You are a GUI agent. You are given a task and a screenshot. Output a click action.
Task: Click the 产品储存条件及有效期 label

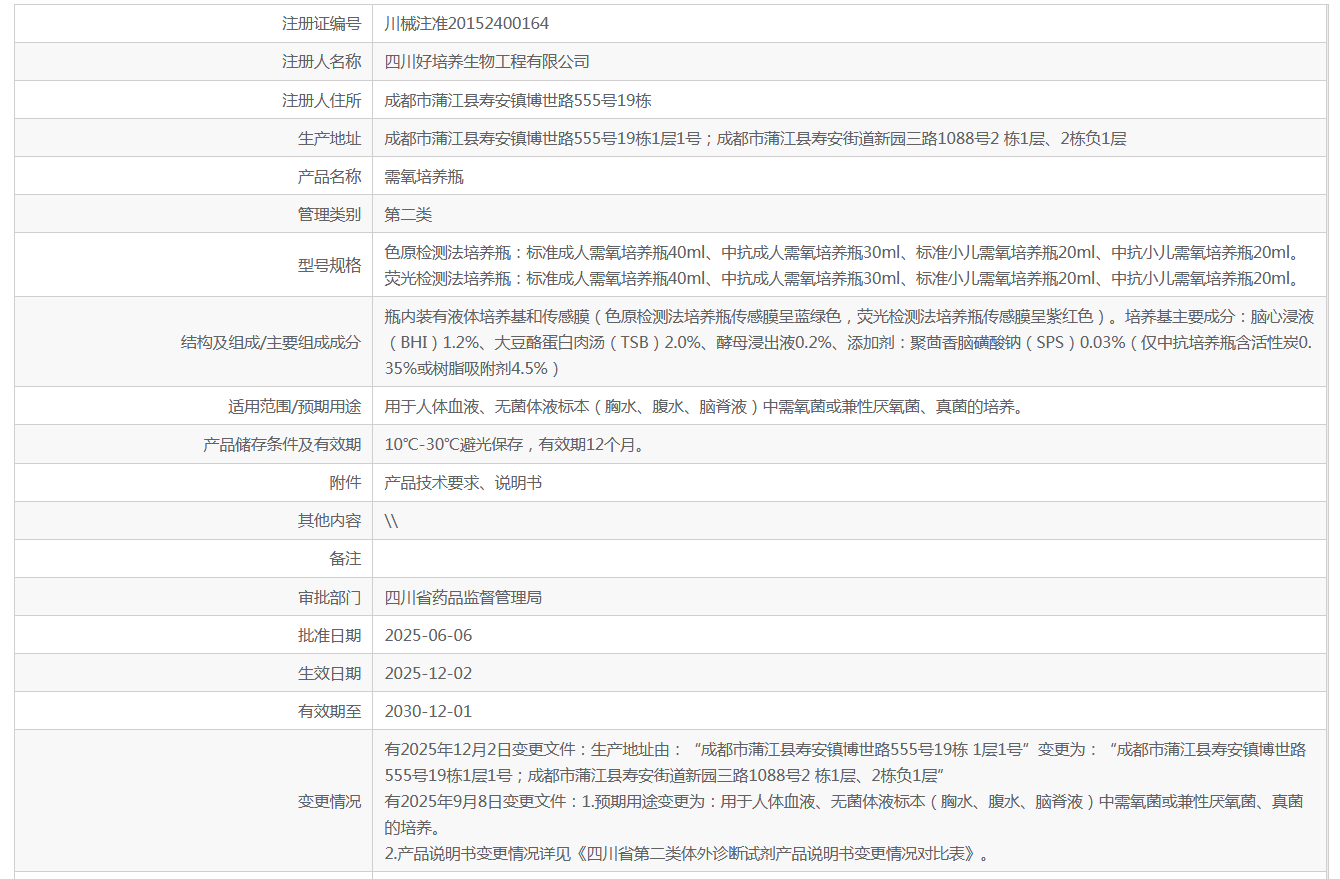coord(282,444)
